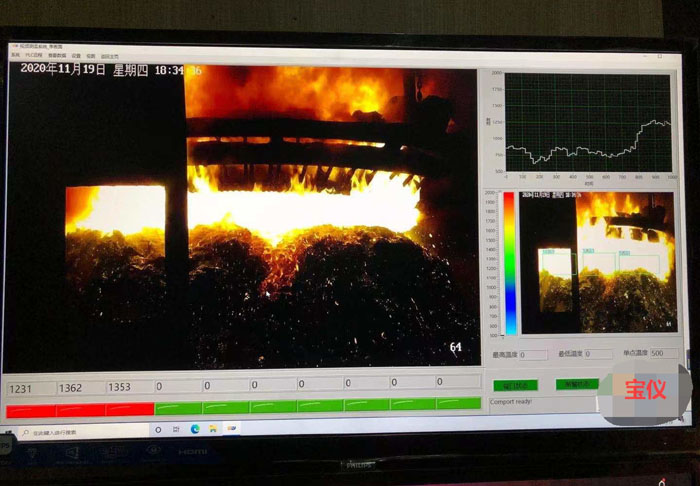Select the temperature field showing 1362
The image size is (700, 486).
80,386
